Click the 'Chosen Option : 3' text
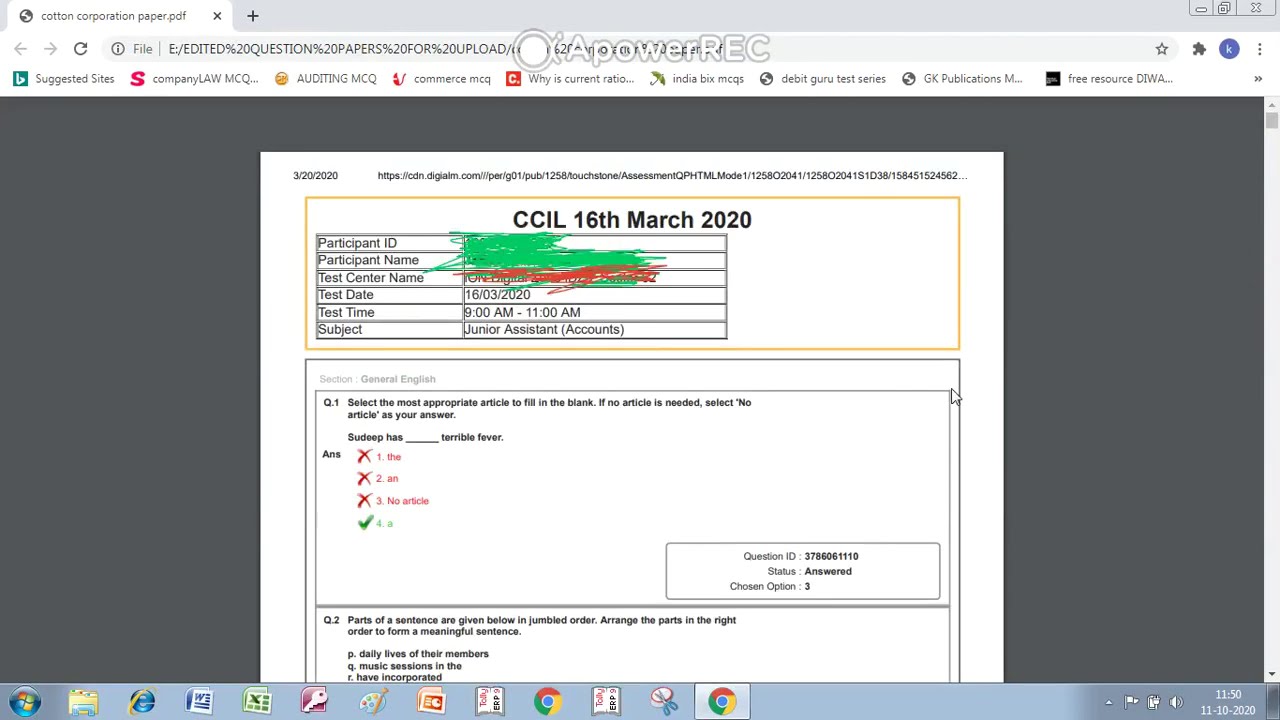Screen dimensions: 1280x720 [x=770, y=586]
